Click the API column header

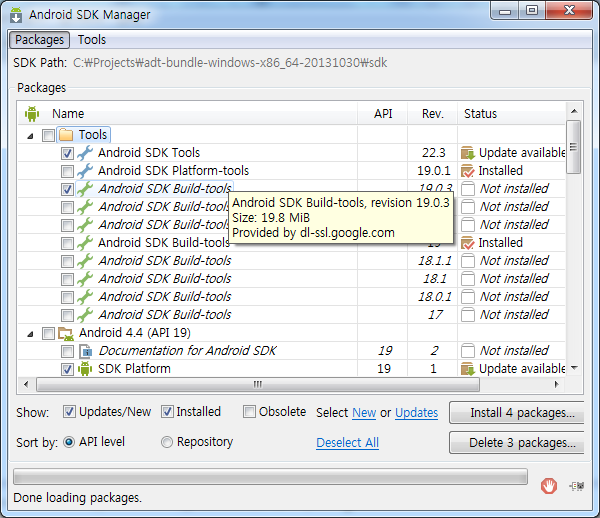[383, 114]
